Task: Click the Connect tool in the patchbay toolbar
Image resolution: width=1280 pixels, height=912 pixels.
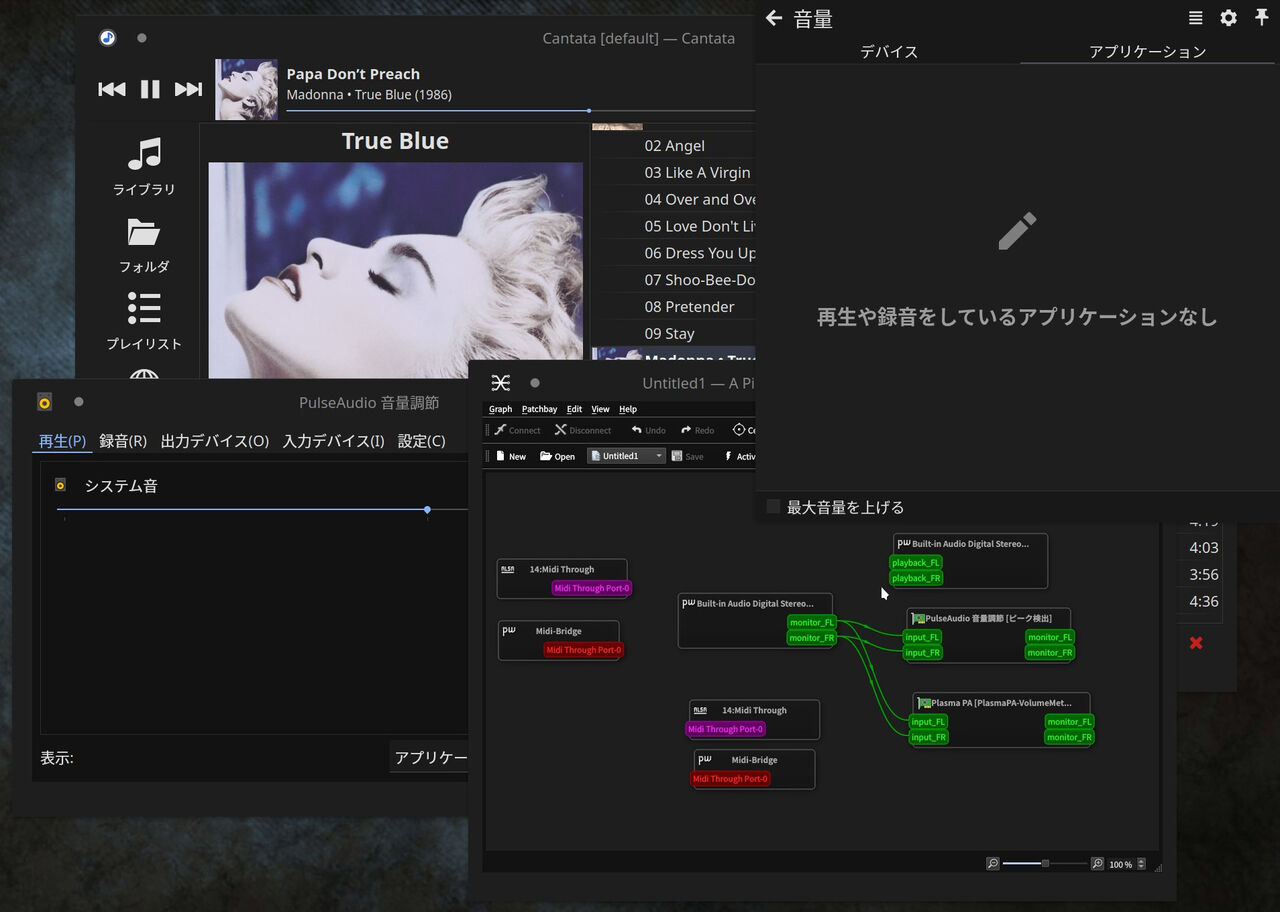Action: [516, 430]
